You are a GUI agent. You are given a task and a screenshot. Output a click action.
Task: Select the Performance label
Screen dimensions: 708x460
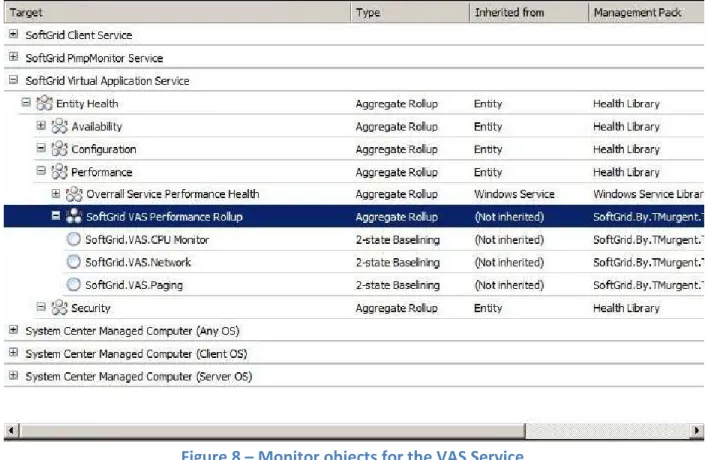(102, 172)
